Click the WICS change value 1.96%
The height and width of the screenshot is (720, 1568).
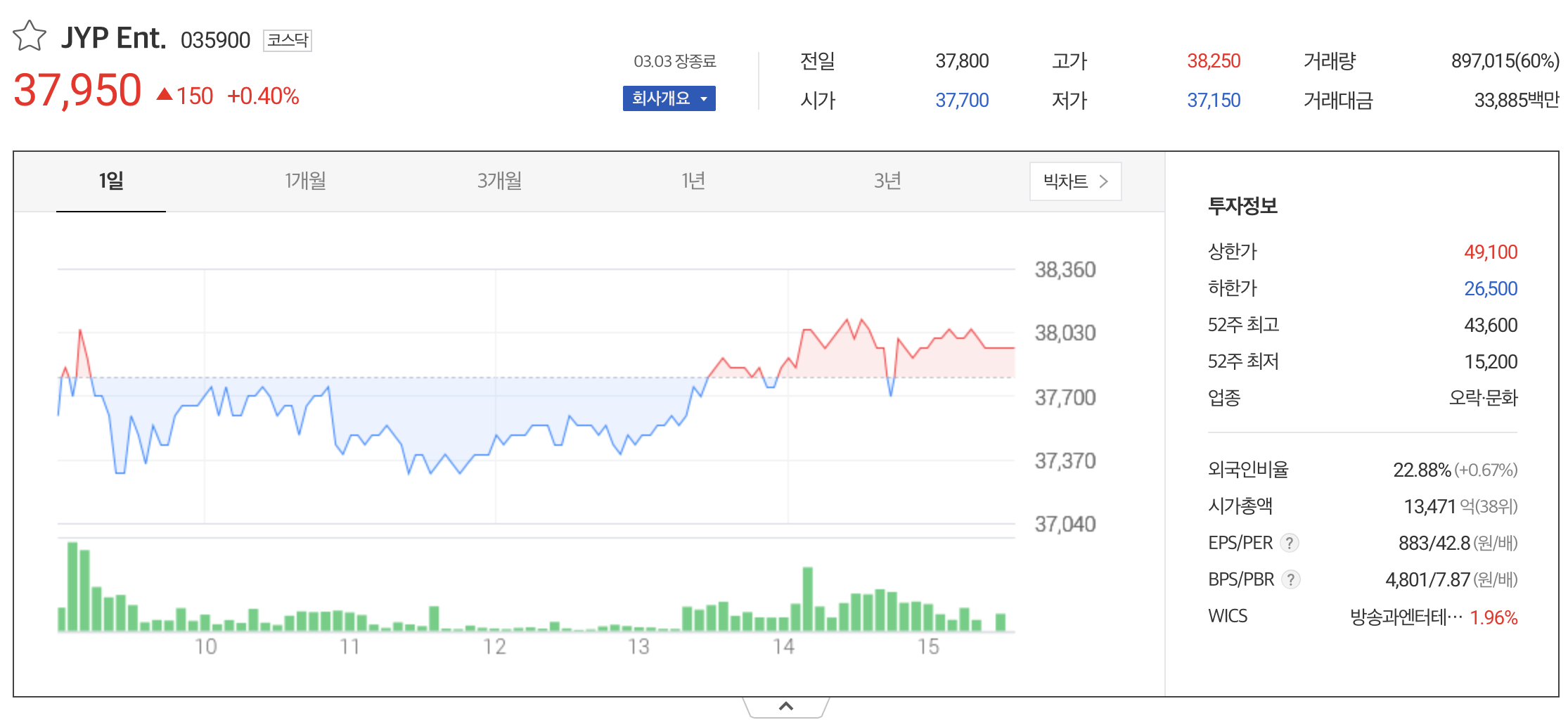coord(1493,617)
